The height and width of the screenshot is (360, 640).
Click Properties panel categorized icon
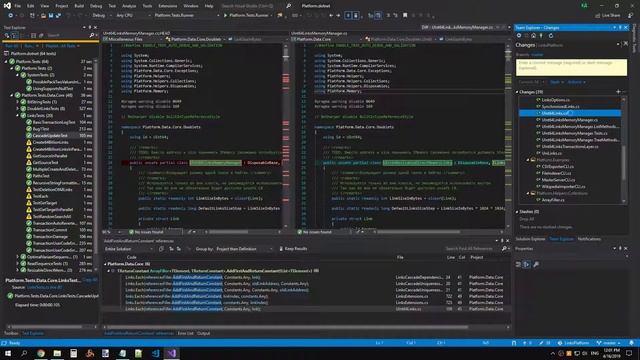(x=518, y=264)
